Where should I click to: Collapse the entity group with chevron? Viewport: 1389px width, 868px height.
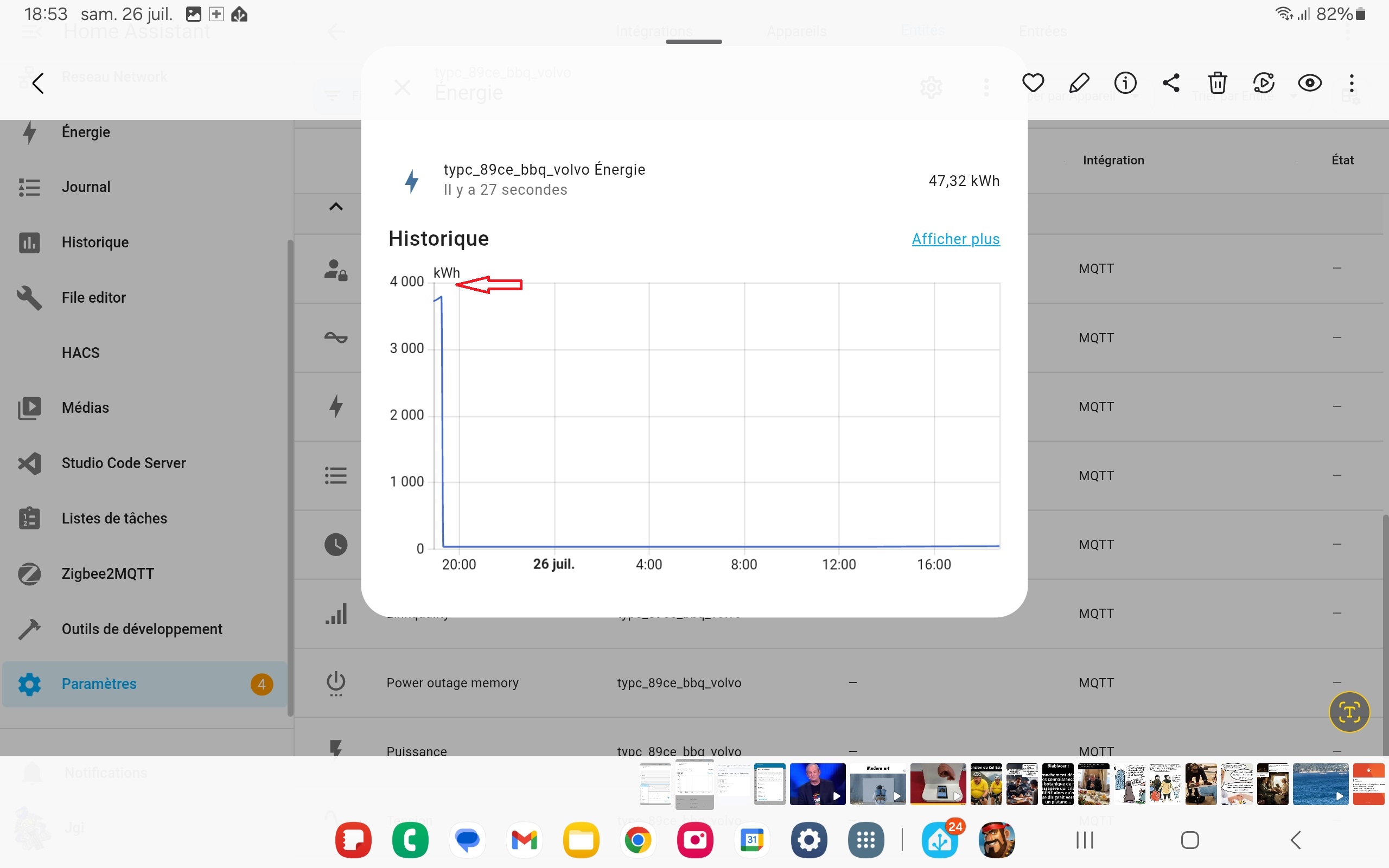pyautogui.click(x=336, y=207)
